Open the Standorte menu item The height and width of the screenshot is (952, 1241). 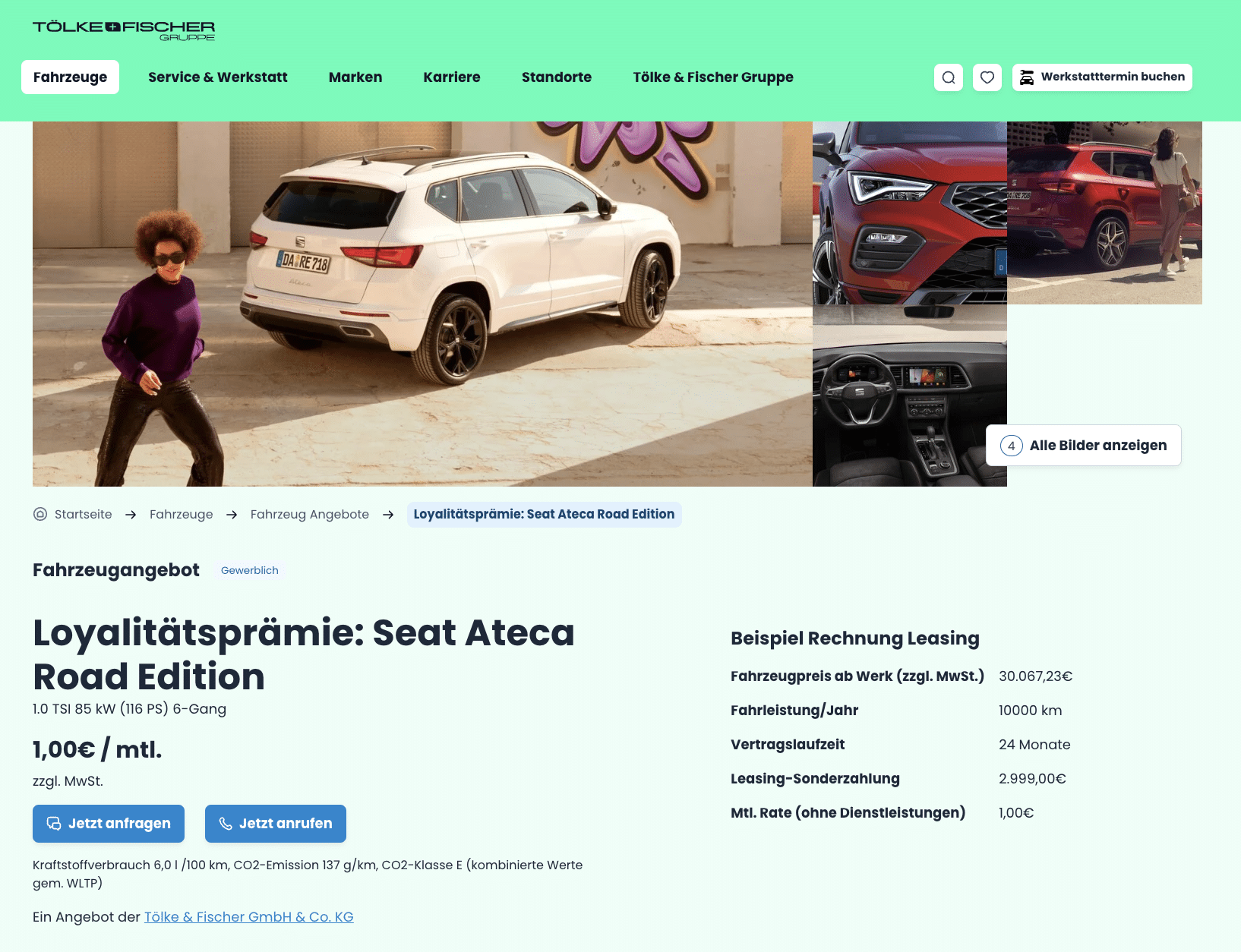pos(557,77)
